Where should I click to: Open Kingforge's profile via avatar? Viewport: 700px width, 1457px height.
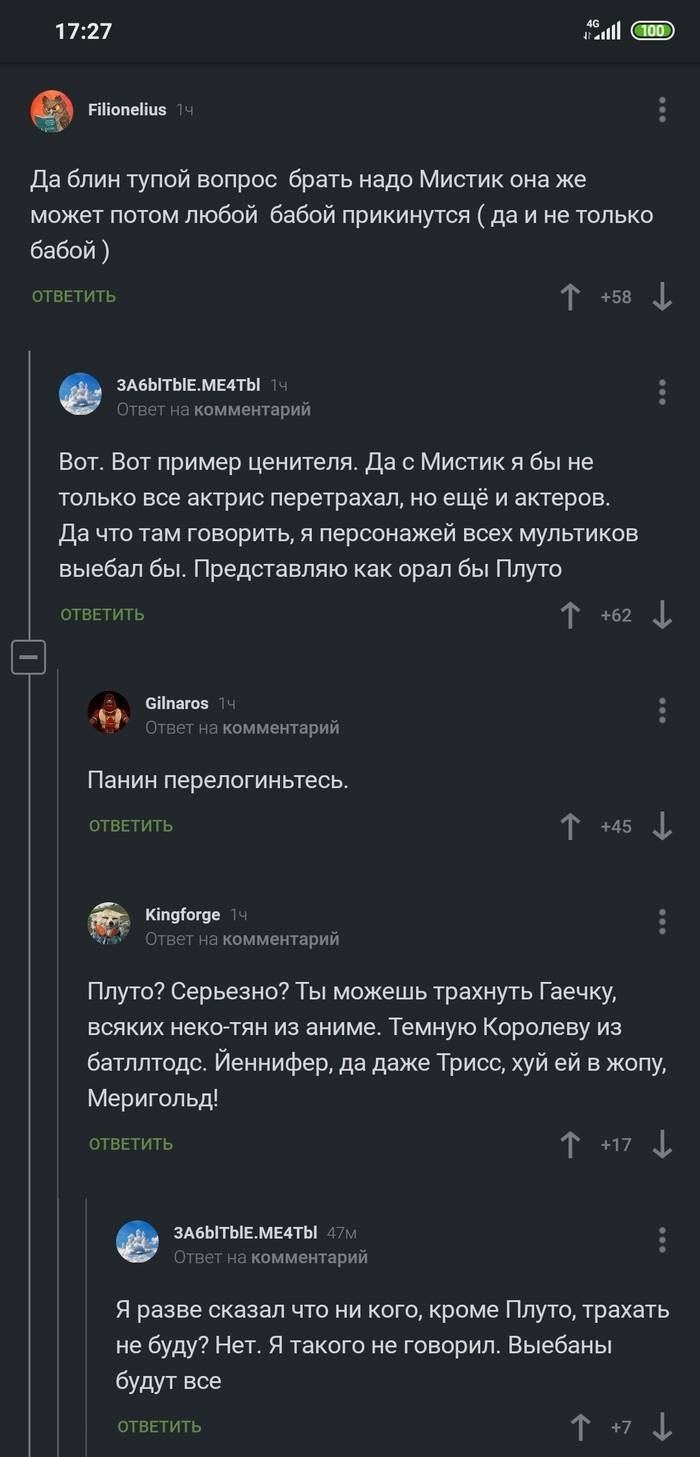click(x=109, y=923)
